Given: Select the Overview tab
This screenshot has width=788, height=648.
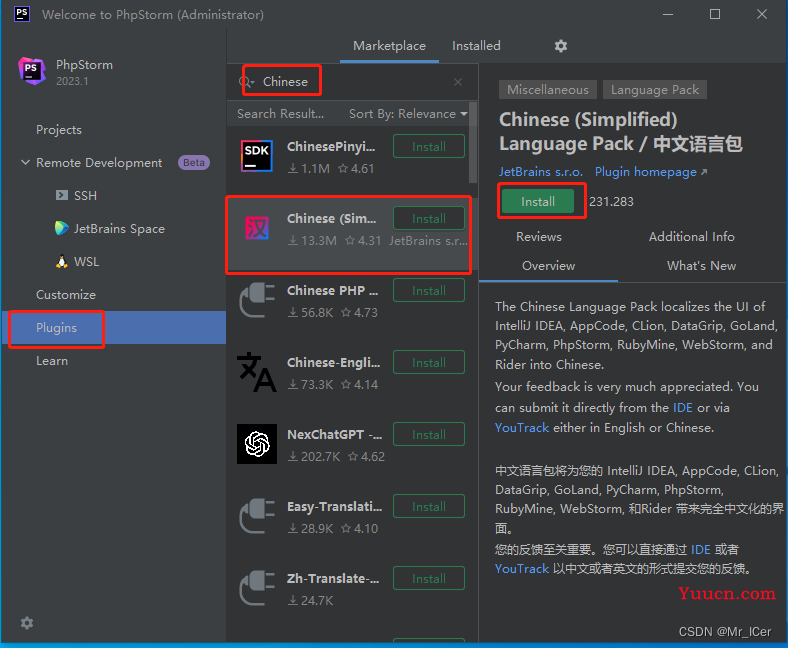Looking at the screenshot, I should [548, 265].
